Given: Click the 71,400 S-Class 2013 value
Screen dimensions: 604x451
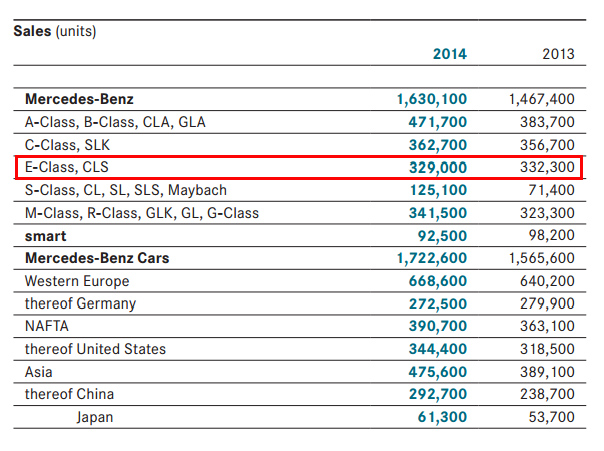Looking at the screenshot, I should [549, 190].
